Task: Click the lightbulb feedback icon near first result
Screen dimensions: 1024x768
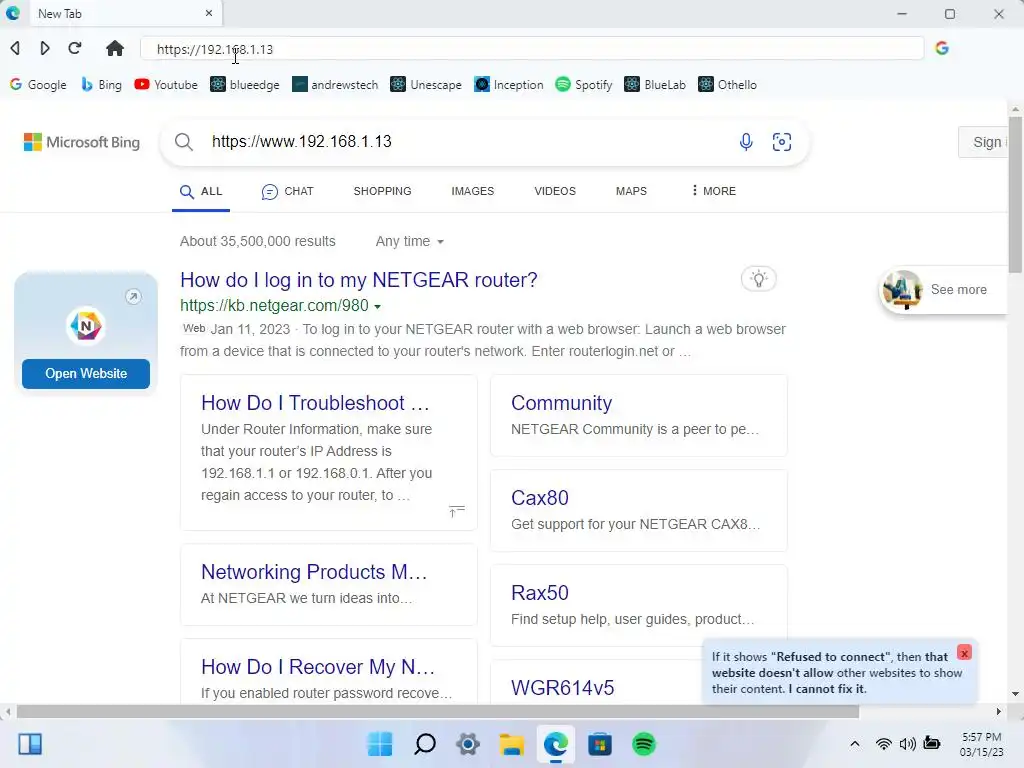Action: 758,280
